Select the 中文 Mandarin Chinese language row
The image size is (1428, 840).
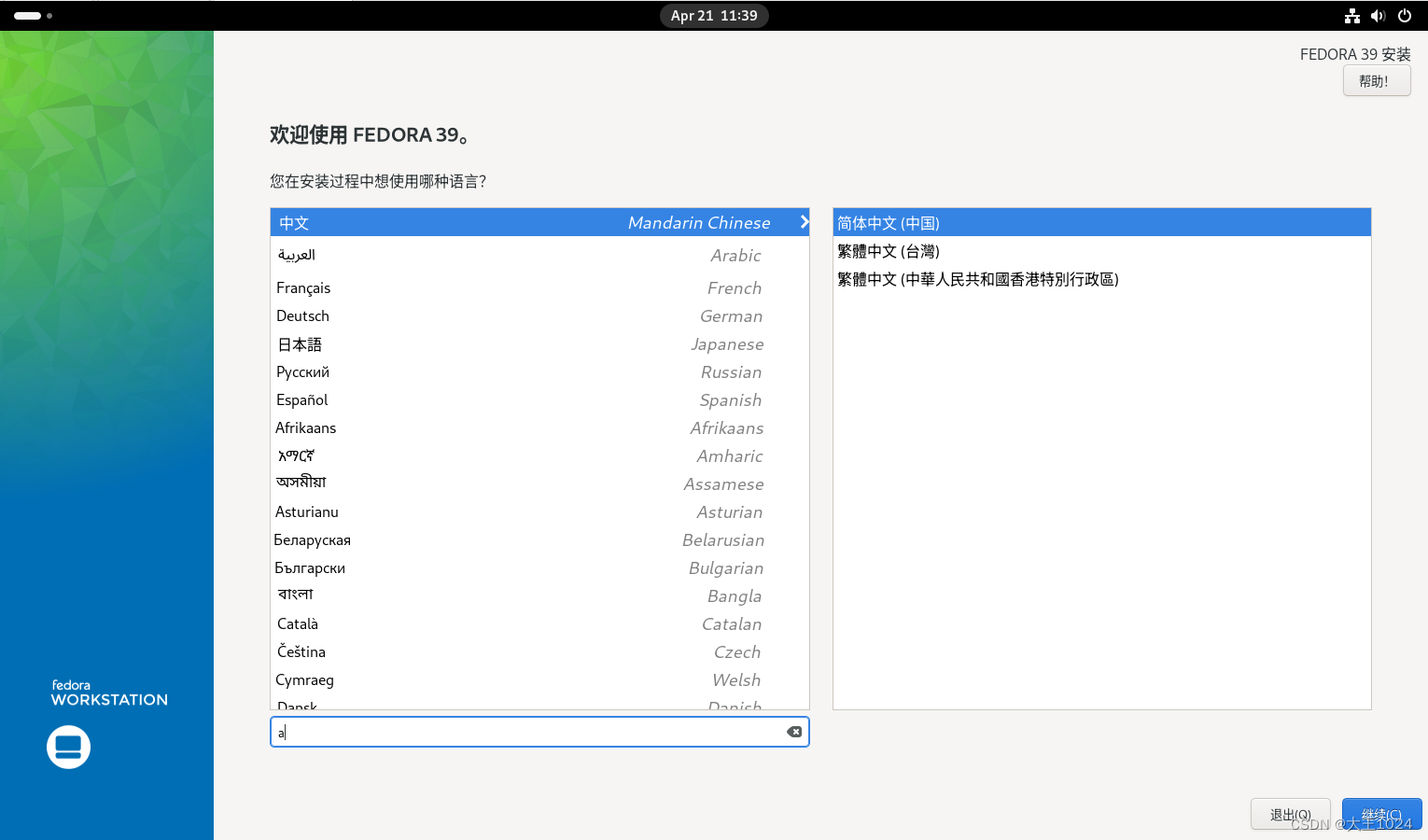click(x=539, y=222)
